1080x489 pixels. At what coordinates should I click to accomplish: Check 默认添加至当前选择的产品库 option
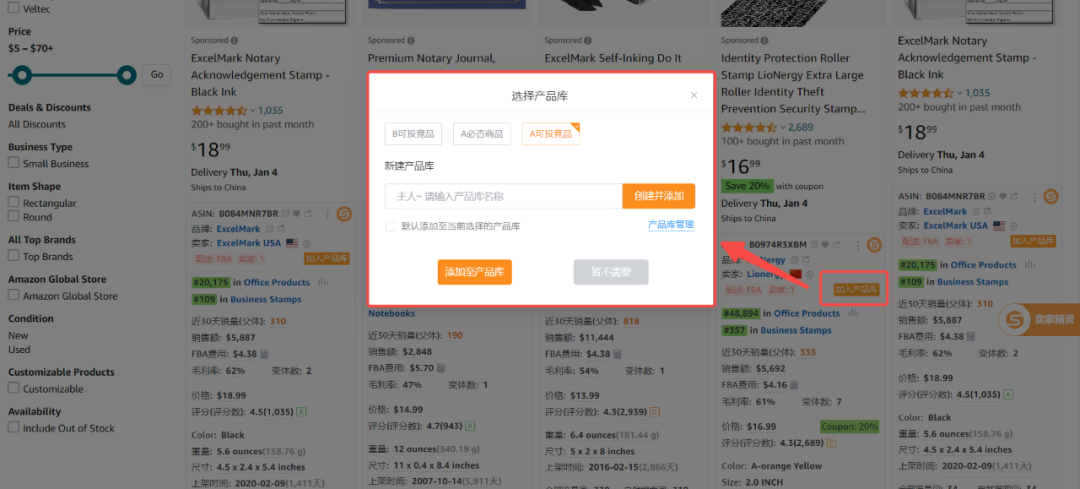tap(391, 226)
